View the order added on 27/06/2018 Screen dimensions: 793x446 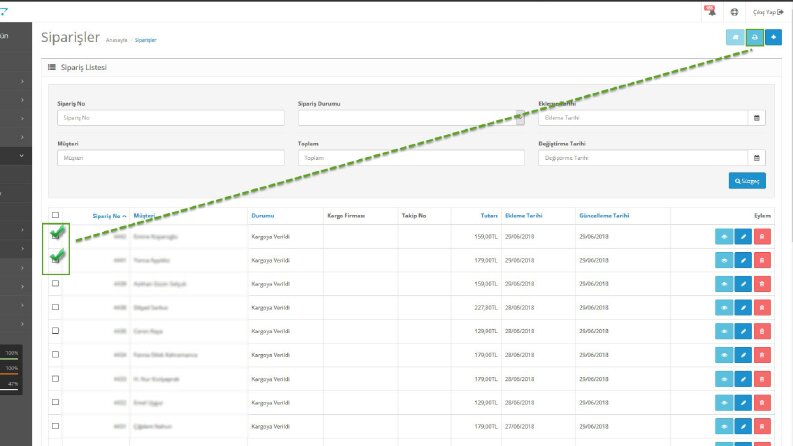(x=724, y=426)
